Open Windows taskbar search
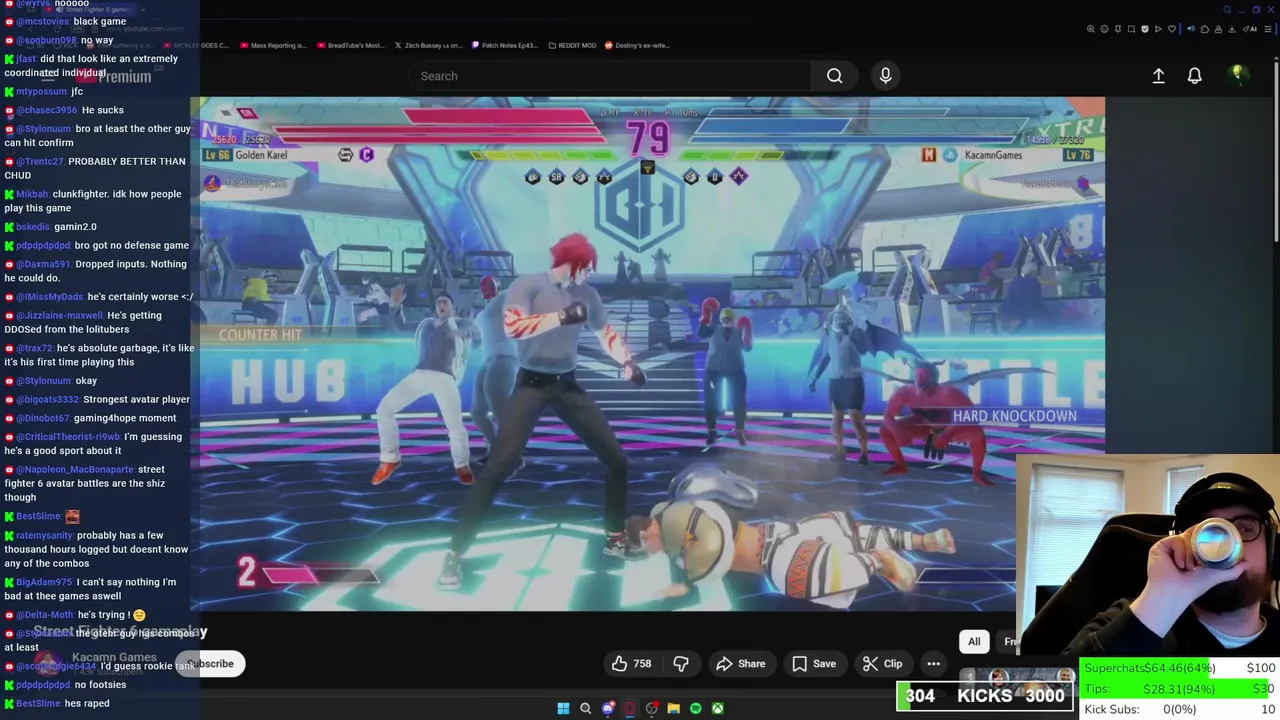Image resolution: width=1280 pixels, height=720 pixels. (x=585, y=708)
